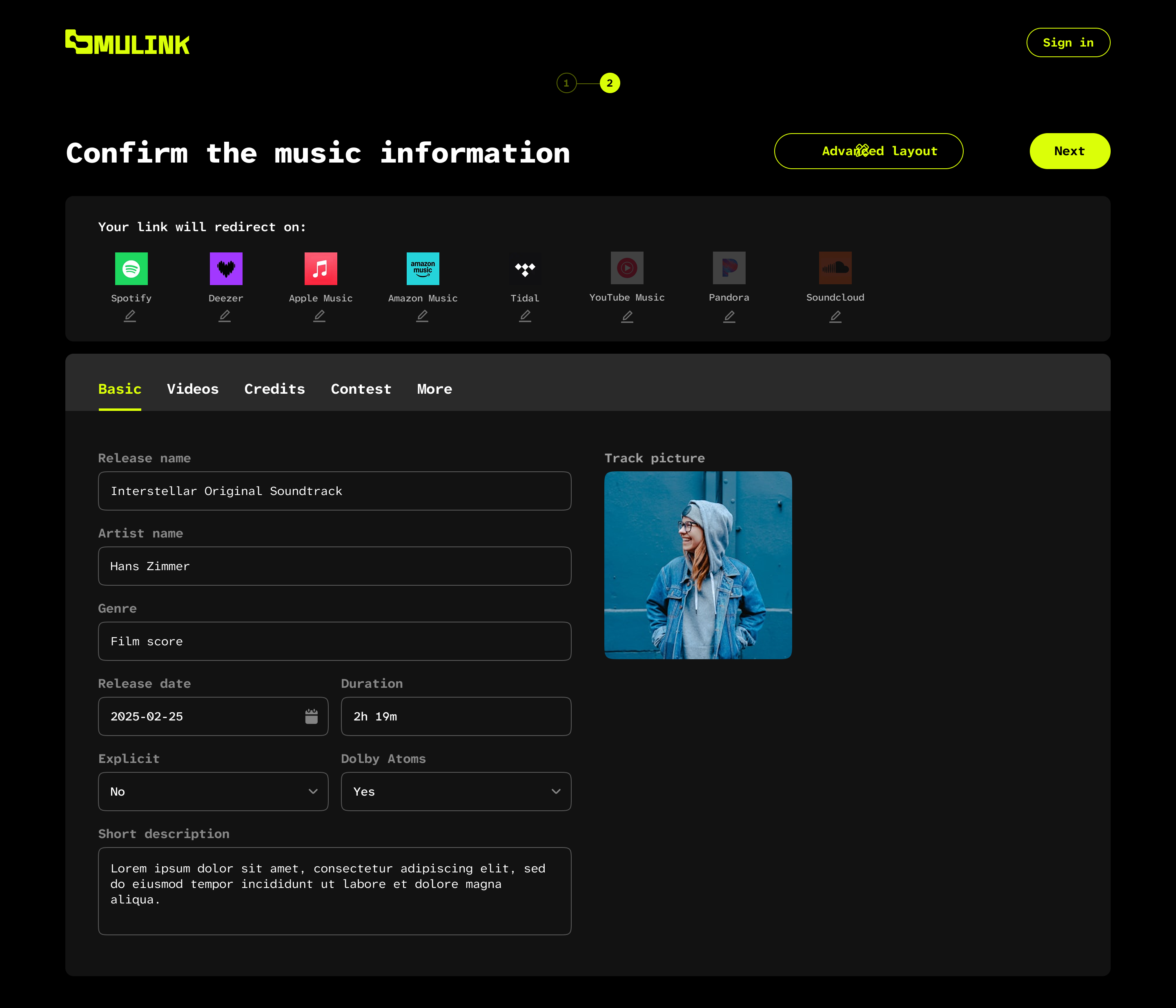1176x1008 pixels.
Task: Edit the Soundcloud link with the pencil icon
Action: coord(835,317)
